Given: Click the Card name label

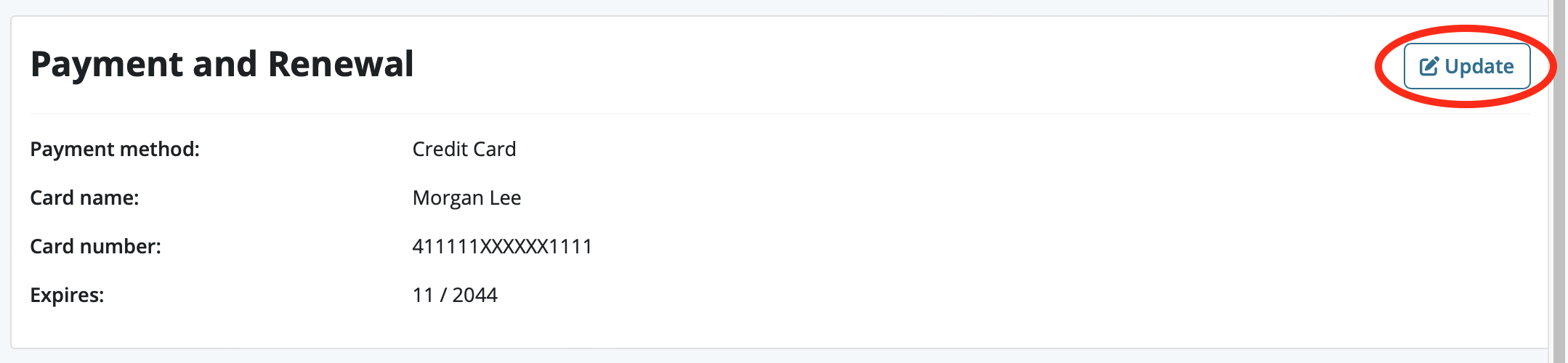Looking at the screenshot, I should [x=84, y=197].
